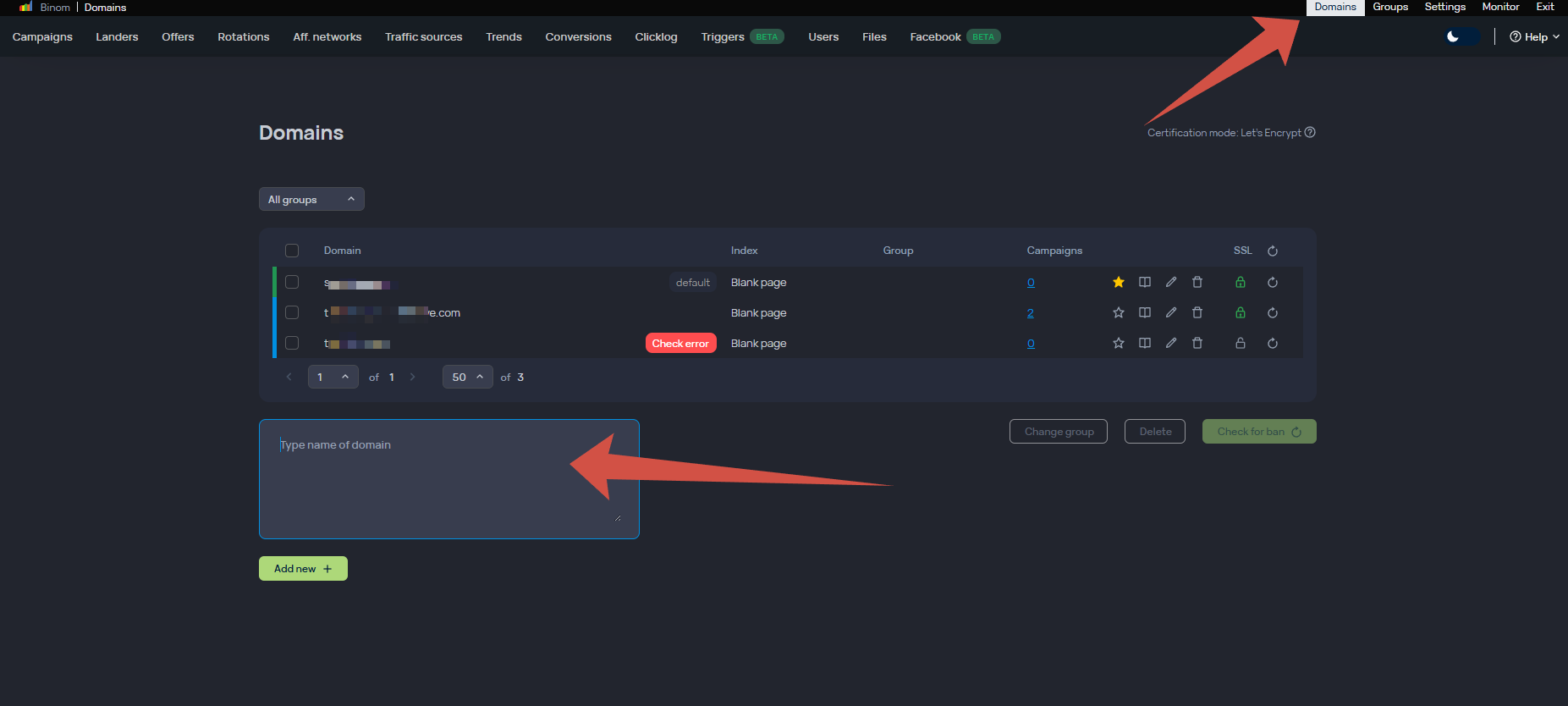Open the rows-per-page dropdown showing 50
Image resolution: width=1568 pixels, height=706 pixels.
coord(468,377)
